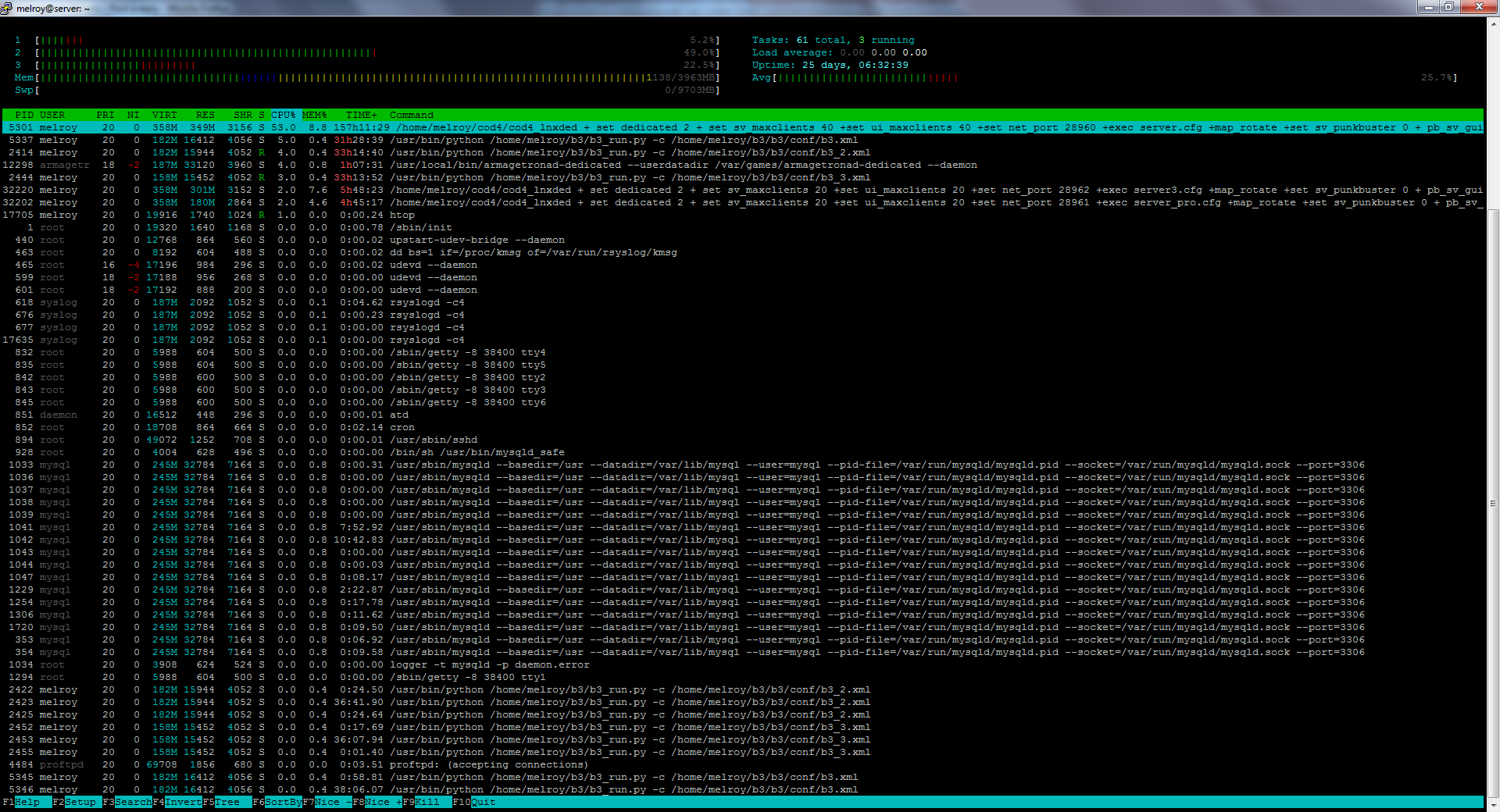Click the PuTTY icon in the title bar
Screen dimensions: 1500x812
click(x=7, y=8)
